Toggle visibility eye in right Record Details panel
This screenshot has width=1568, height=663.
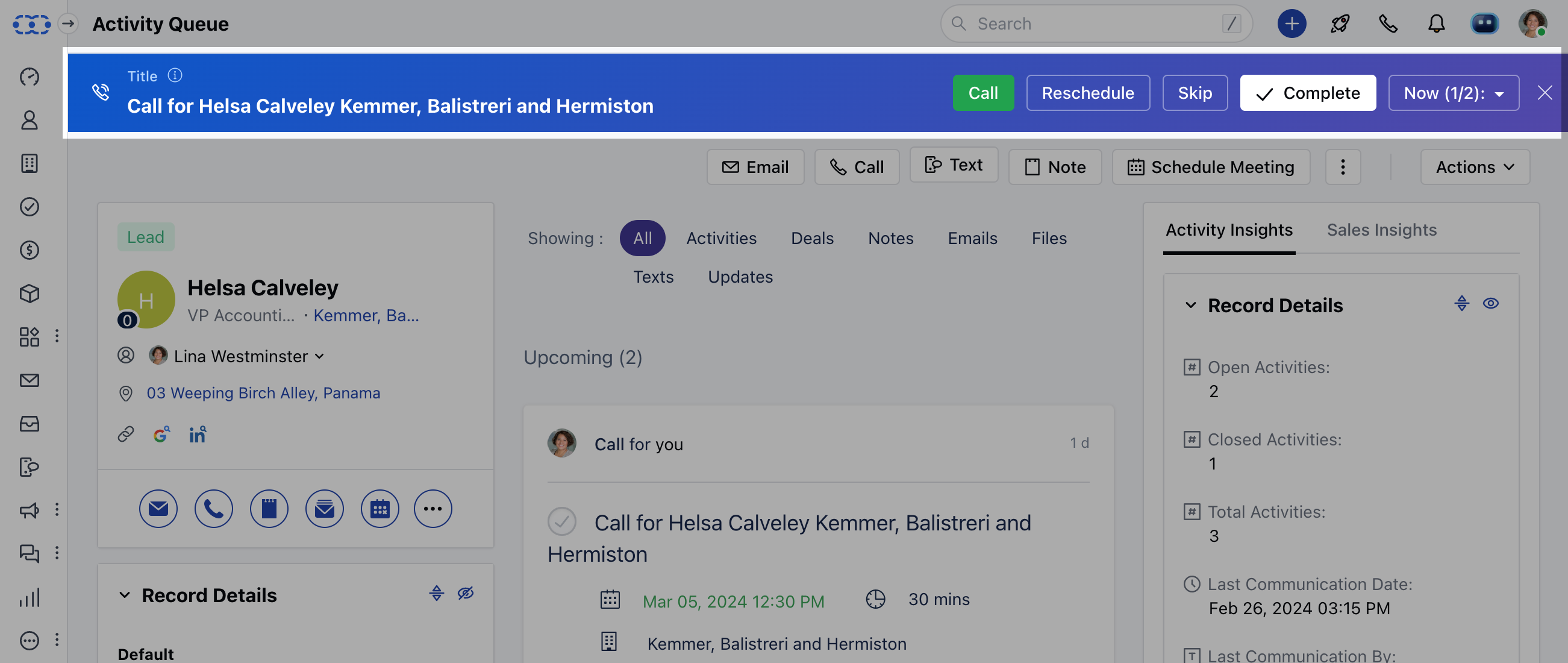pos(1491,303)
